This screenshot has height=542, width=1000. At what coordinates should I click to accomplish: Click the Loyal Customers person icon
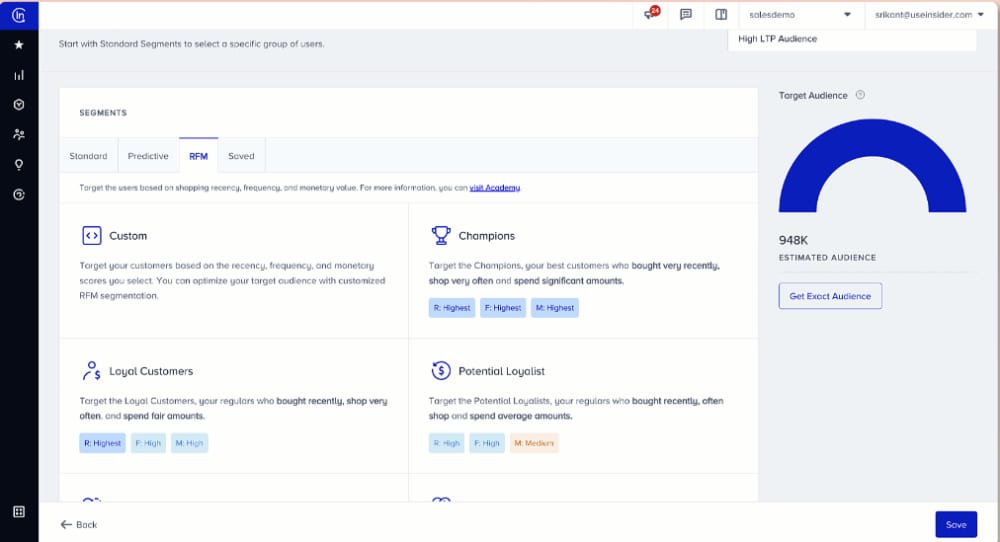[91, 370]
